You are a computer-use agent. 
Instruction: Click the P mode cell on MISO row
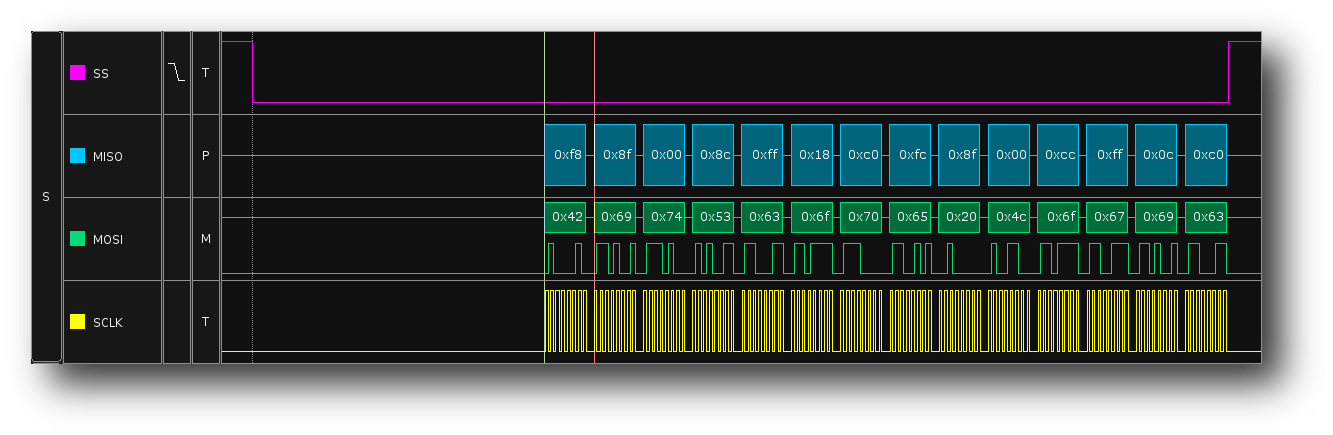pyautogui.click(x=205, y=156)
